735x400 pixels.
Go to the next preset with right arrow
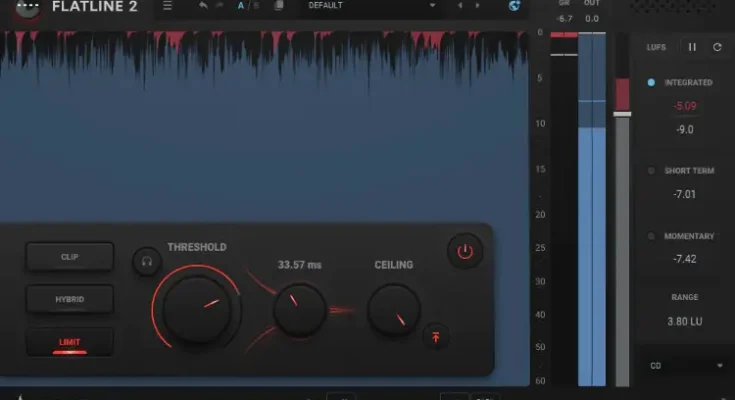click(476, 6)
